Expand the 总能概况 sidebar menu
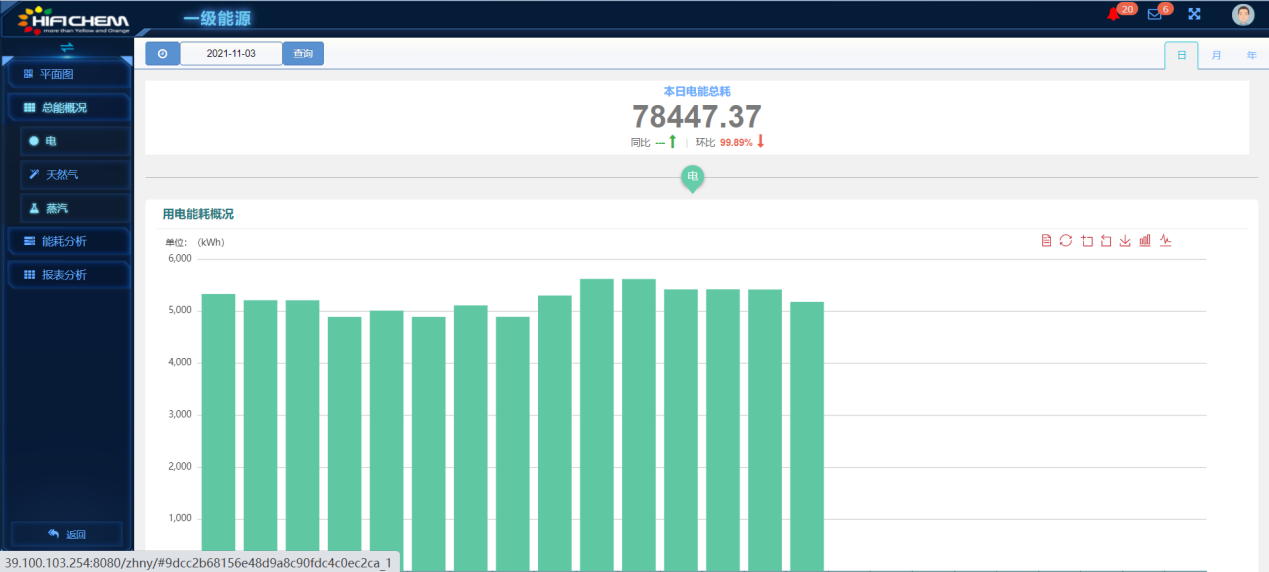The image size is (1269, 572). [67, 107]
